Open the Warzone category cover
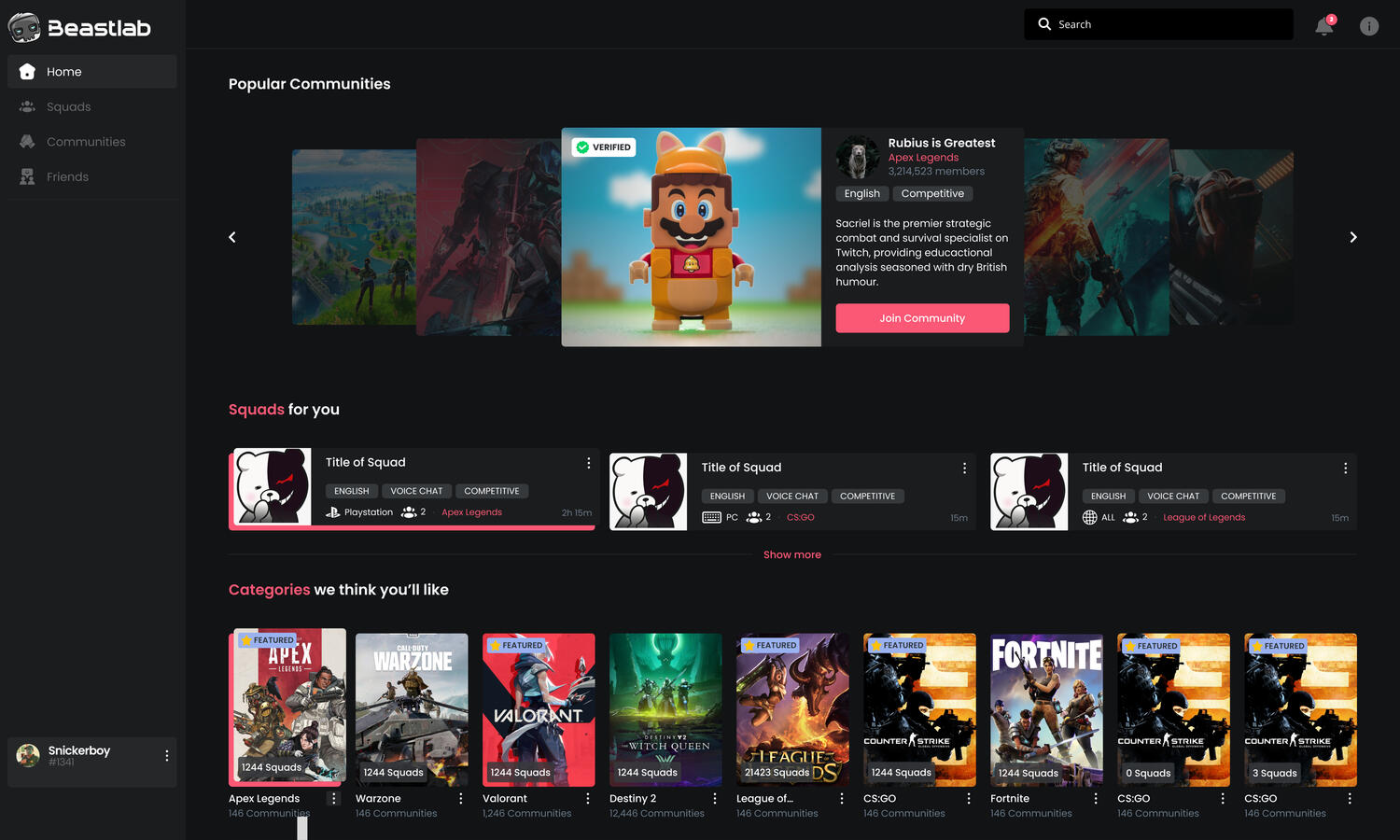Viewport: 1400px width, 840px height. pos(412,710)
